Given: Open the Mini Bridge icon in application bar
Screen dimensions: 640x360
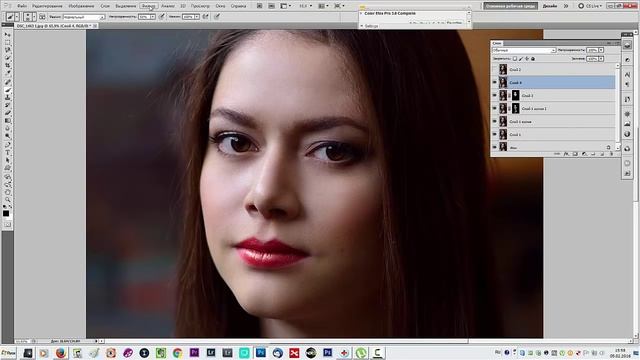Looking at the screenshot, I should tap(271, 6).
